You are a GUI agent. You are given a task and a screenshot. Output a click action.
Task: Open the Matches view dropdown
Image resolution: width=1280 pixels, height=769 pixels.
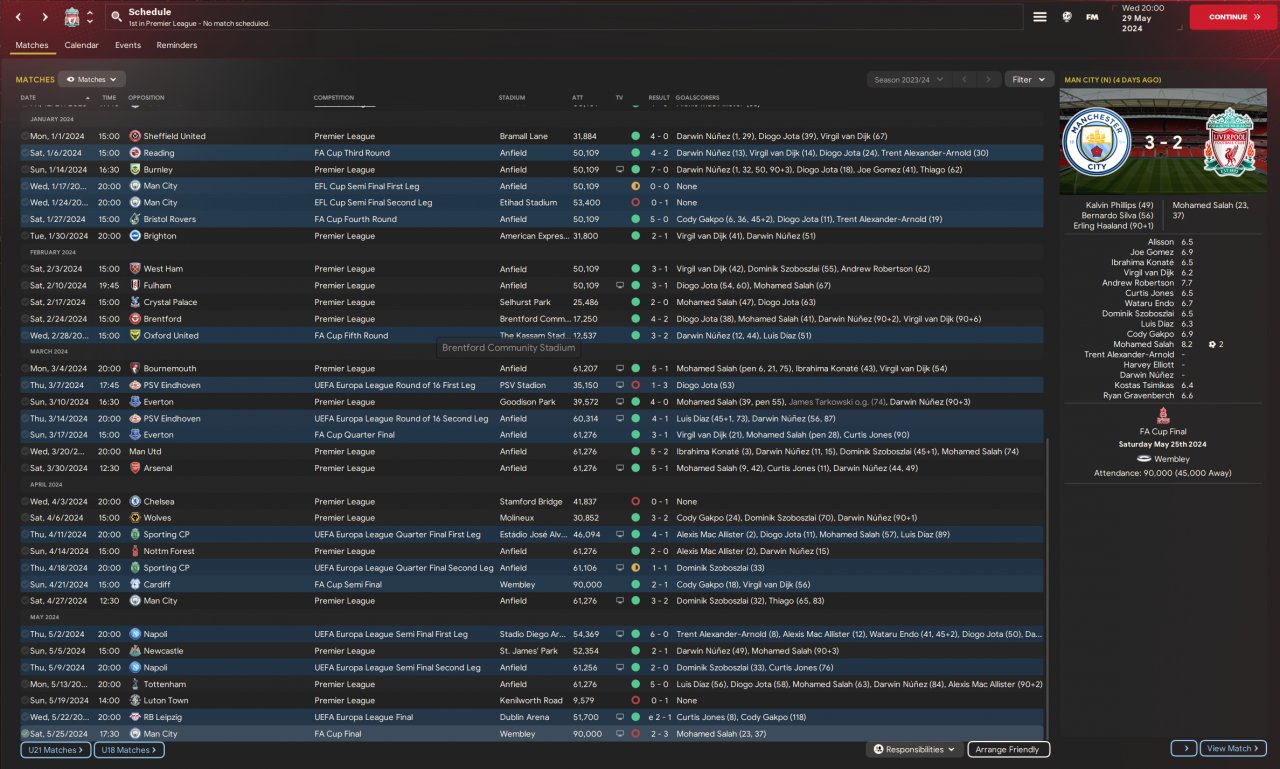92,79
